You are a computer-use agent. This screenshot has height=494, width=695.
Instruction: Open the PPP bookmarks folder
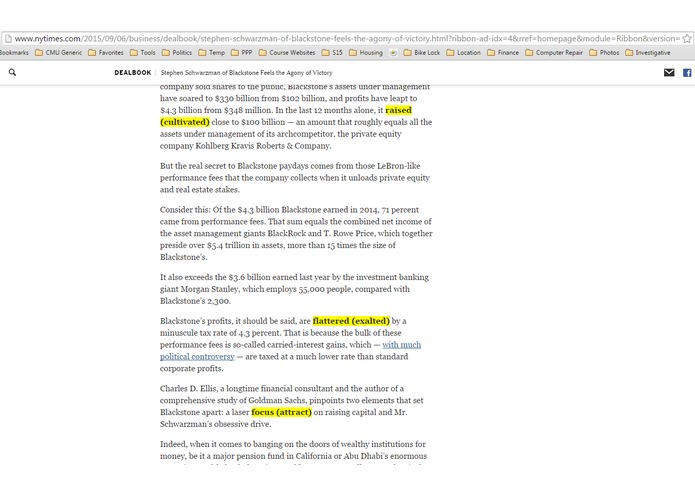(x=242, y=52)
